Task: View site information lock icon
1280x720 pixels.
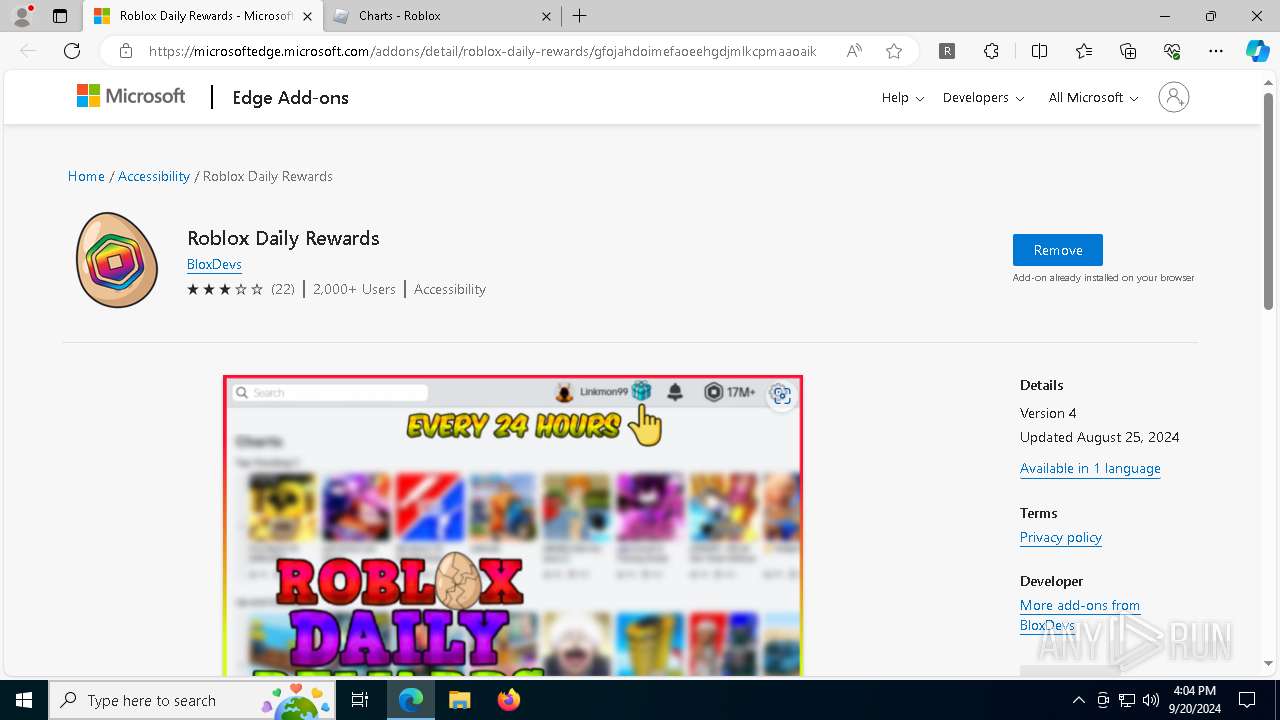Action: tap(126, 51)
